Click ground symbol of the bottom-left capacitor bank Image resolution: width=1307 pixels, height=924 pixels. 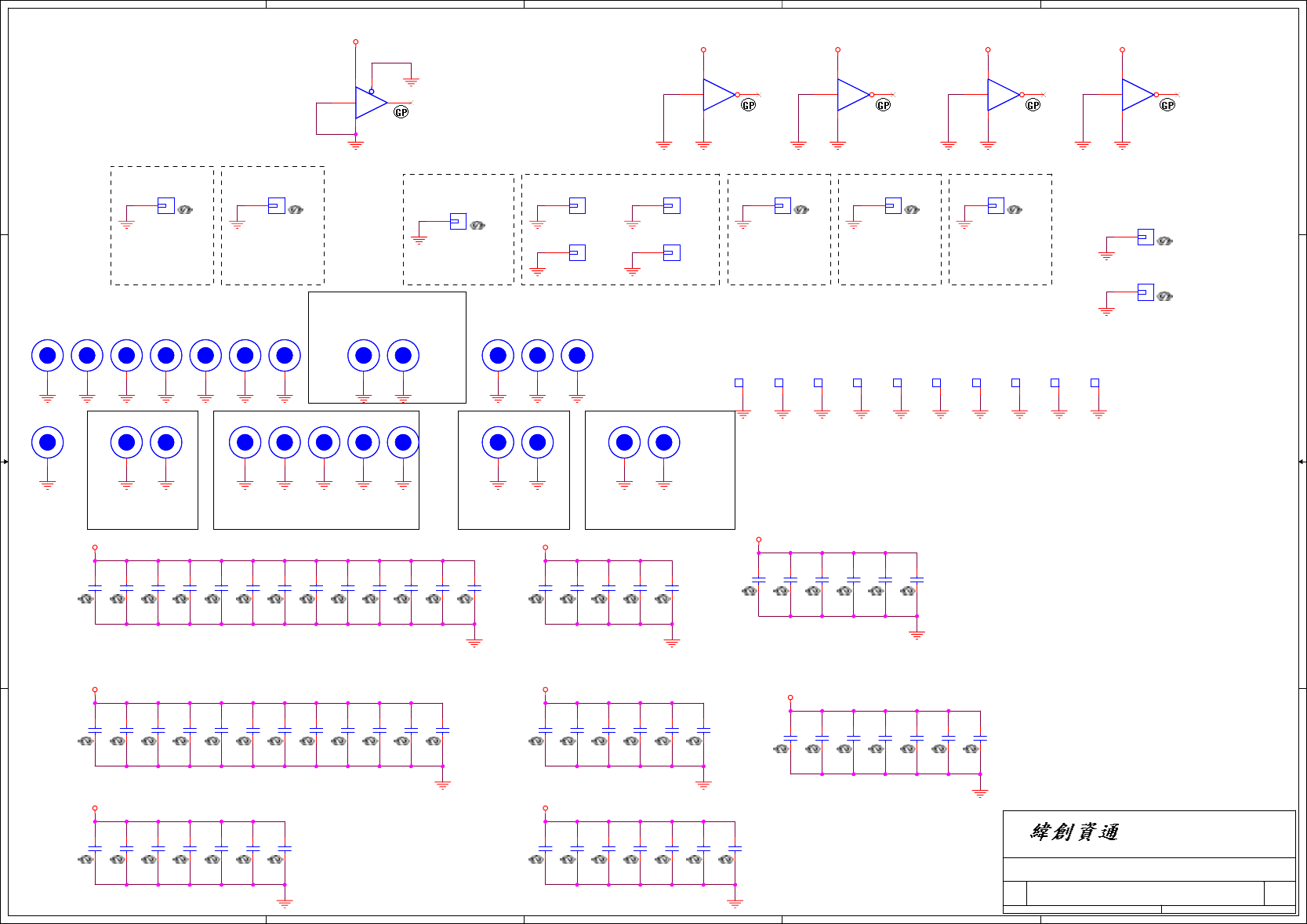pyautogui.click(x=285, y=904)
